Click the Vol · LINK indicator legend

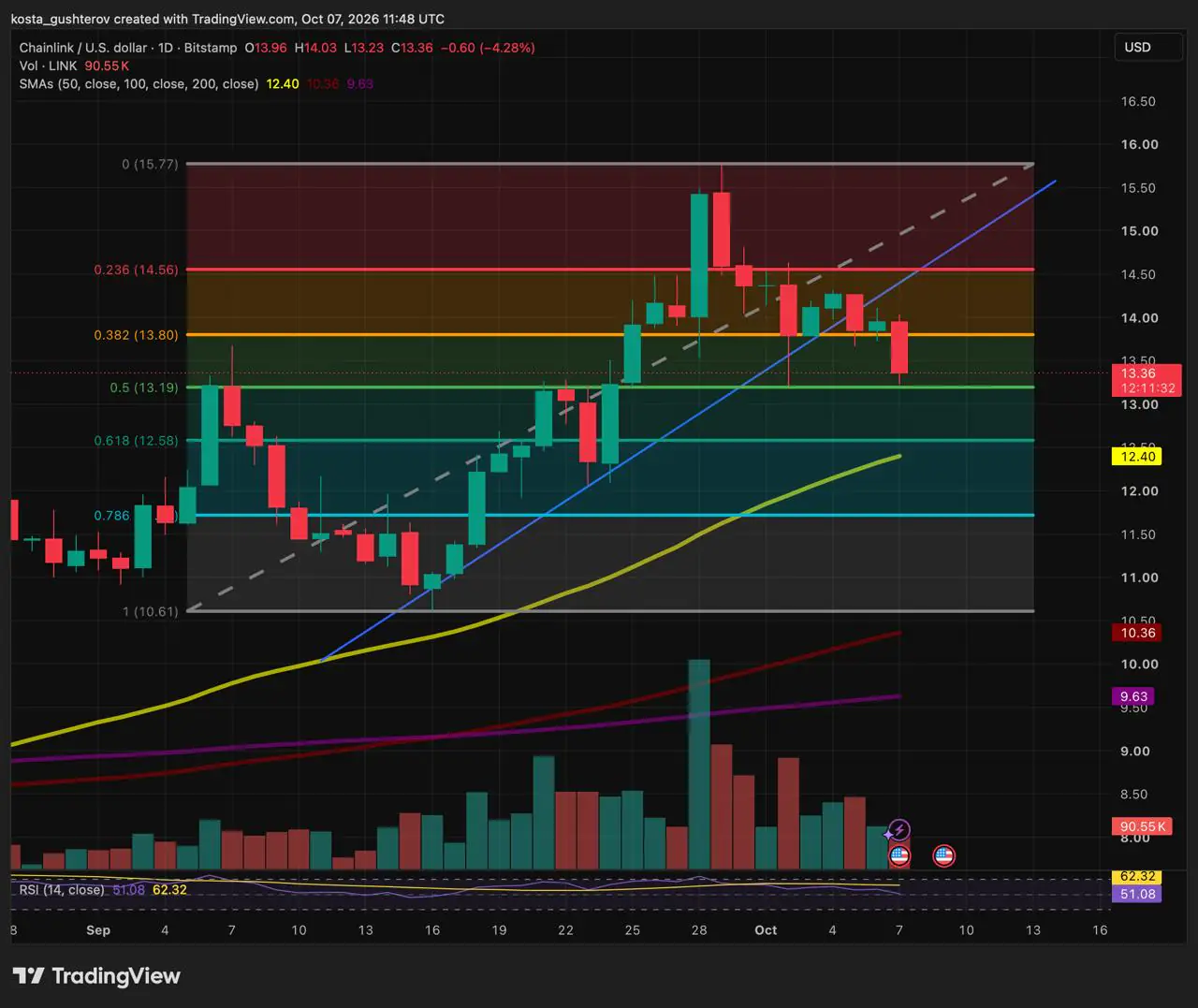click(49, 66)
